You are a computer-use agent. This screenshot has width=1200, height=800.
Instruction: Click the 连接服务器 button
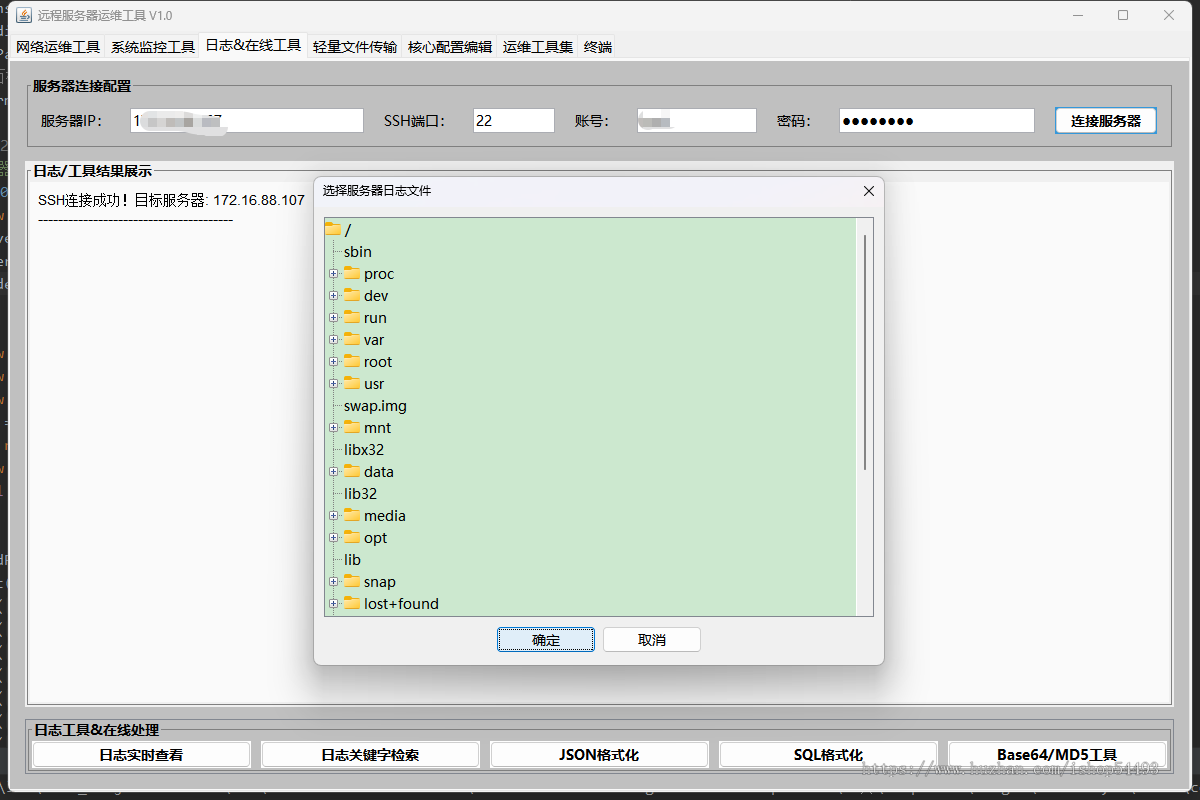1106,120
